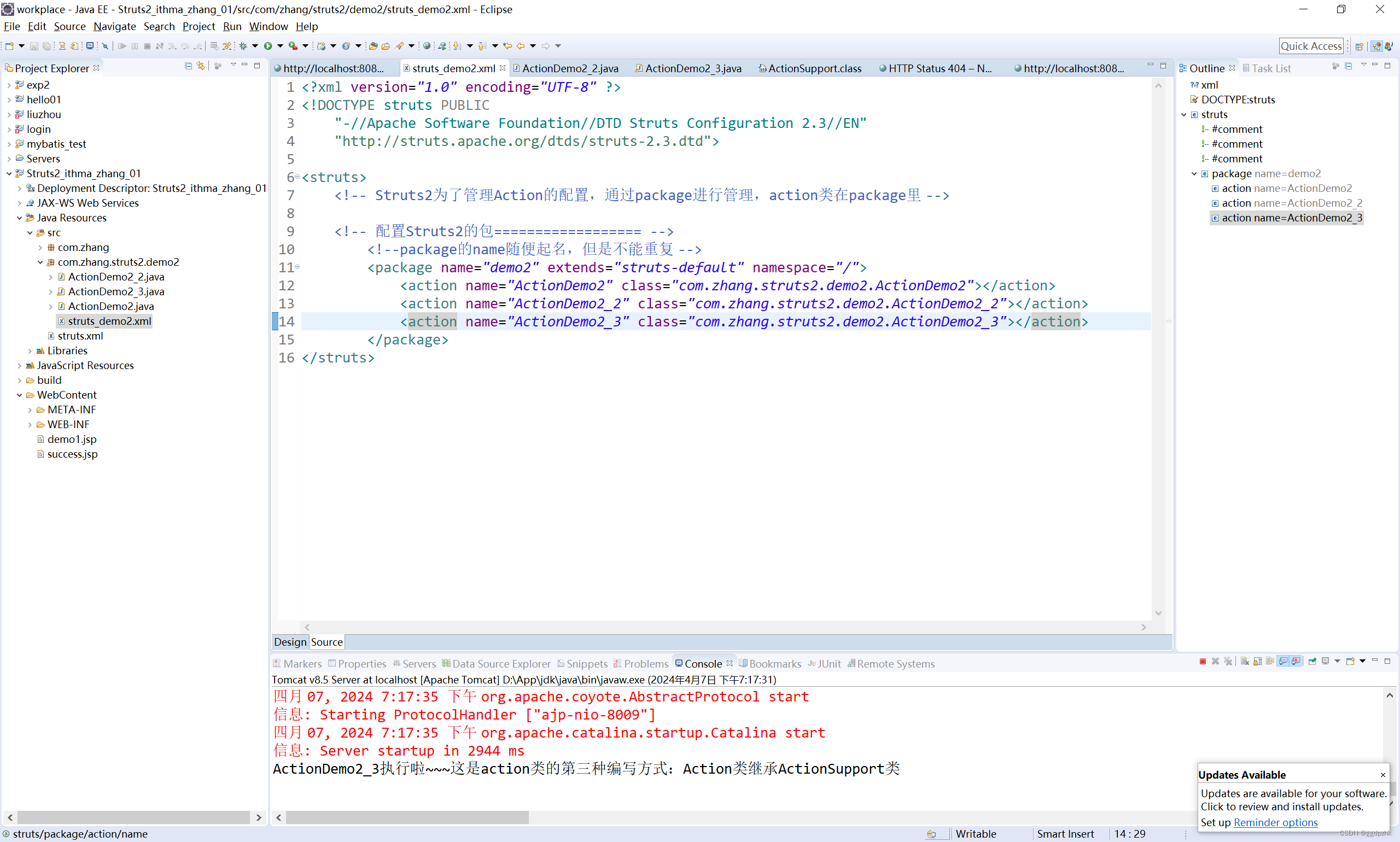Image resolution: width=1400 pixels, height=842 pixels.
Task: Collapse the package name=demo2 outline node
Action: (x=1194, y=174)
